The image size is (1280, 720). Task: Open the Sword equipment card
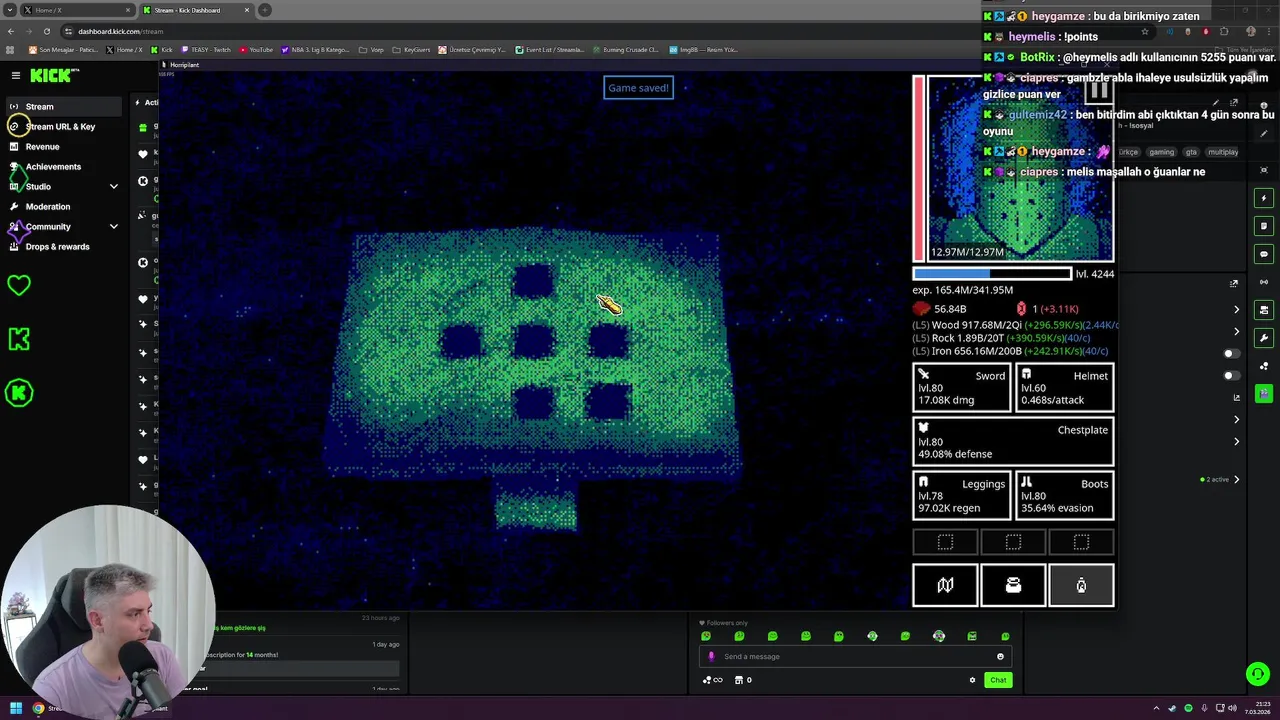coord(962,387)
